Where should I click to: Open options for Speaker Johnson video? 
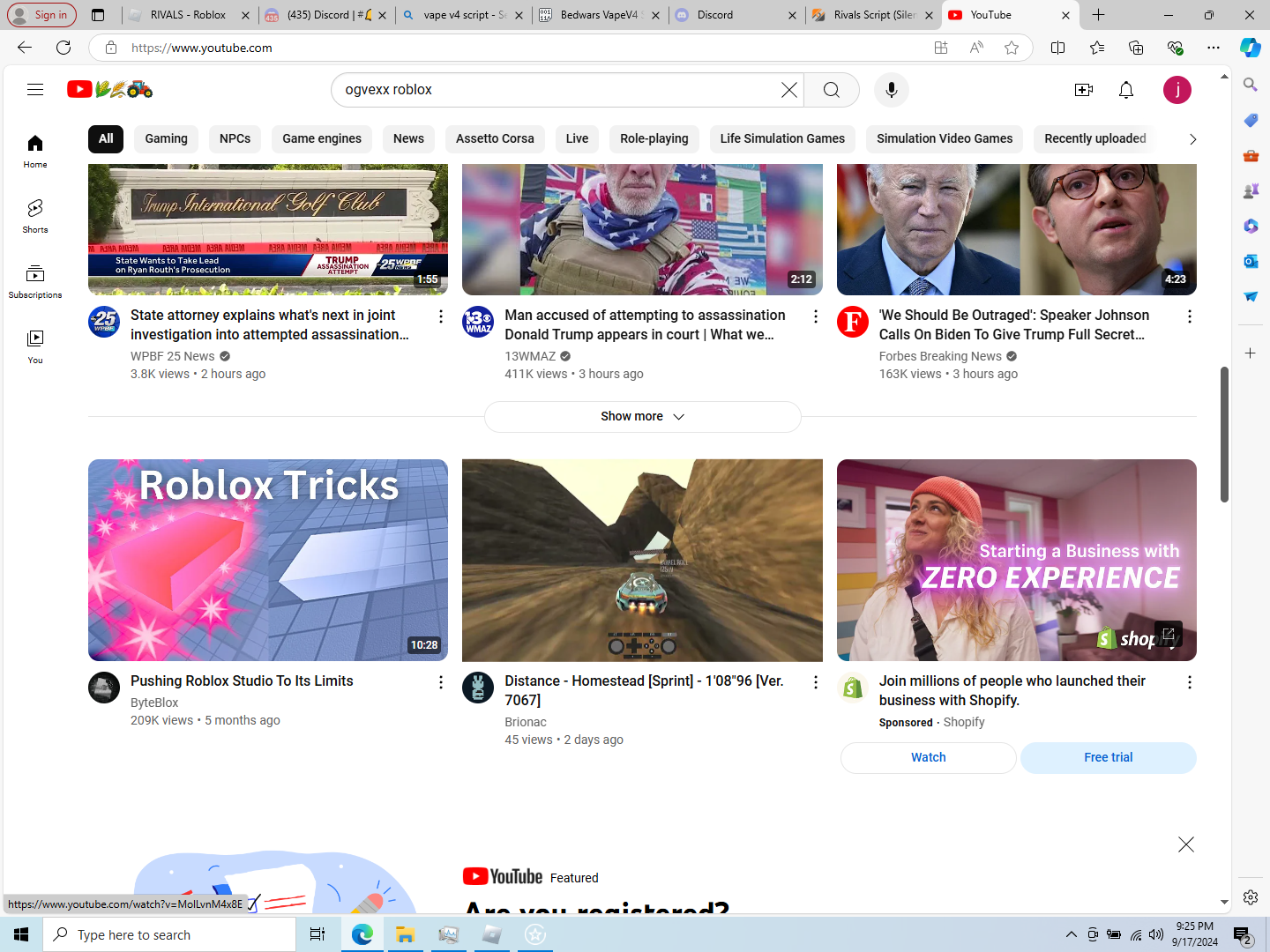pyautogui.click(x=1189, y=316)
